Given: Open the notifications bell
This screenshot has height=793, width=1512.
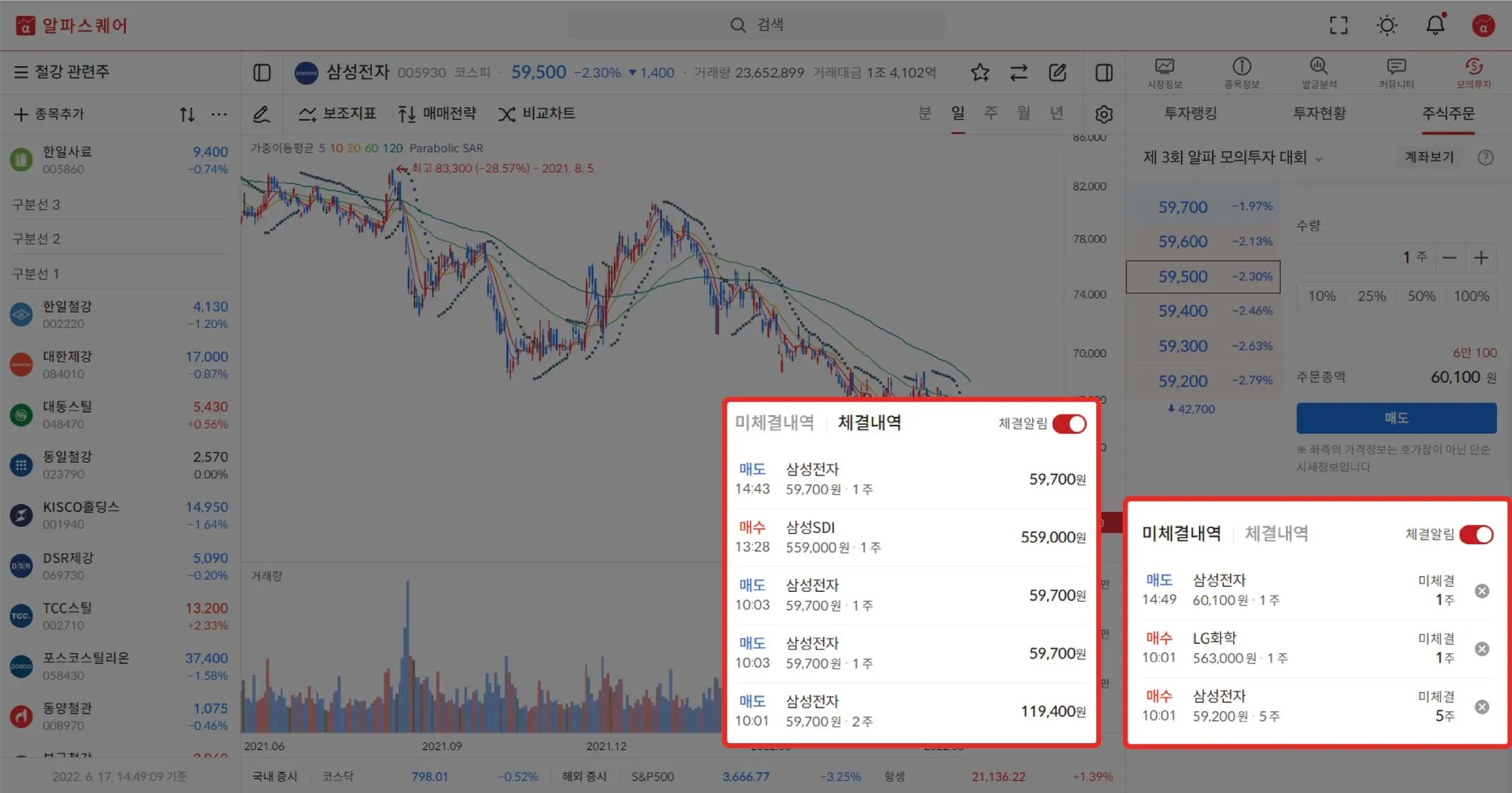Looking at the screenshot, I should pos(1436,25).
